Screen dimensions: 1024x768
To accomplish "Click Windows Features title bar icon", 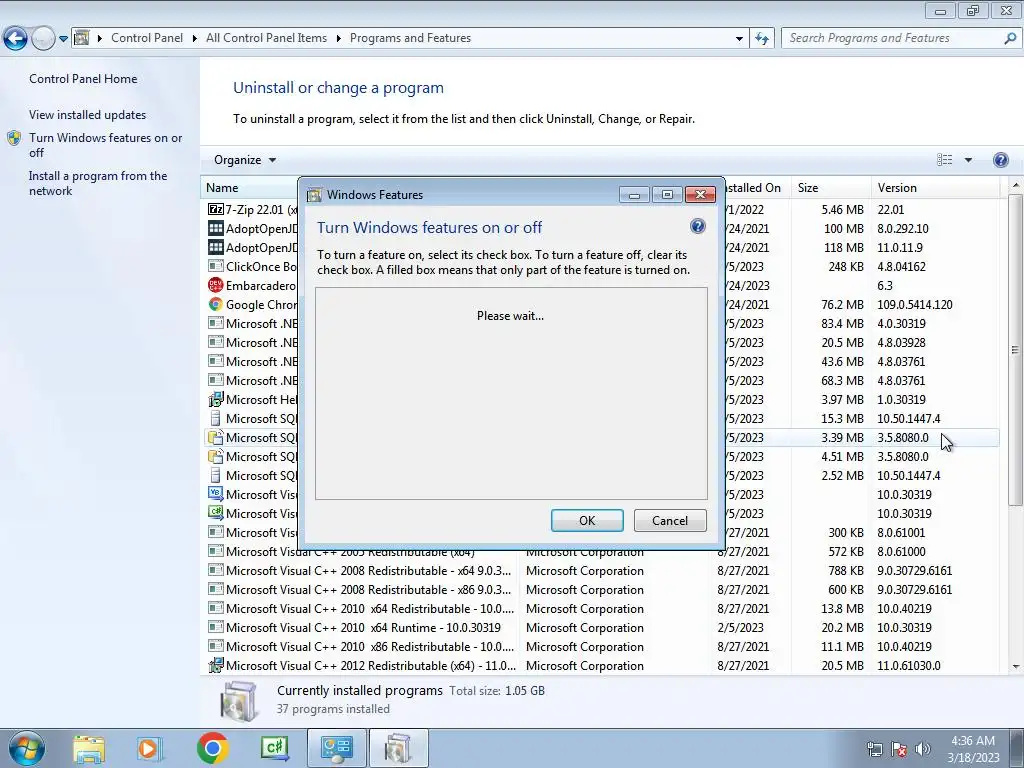I will 315,195.
